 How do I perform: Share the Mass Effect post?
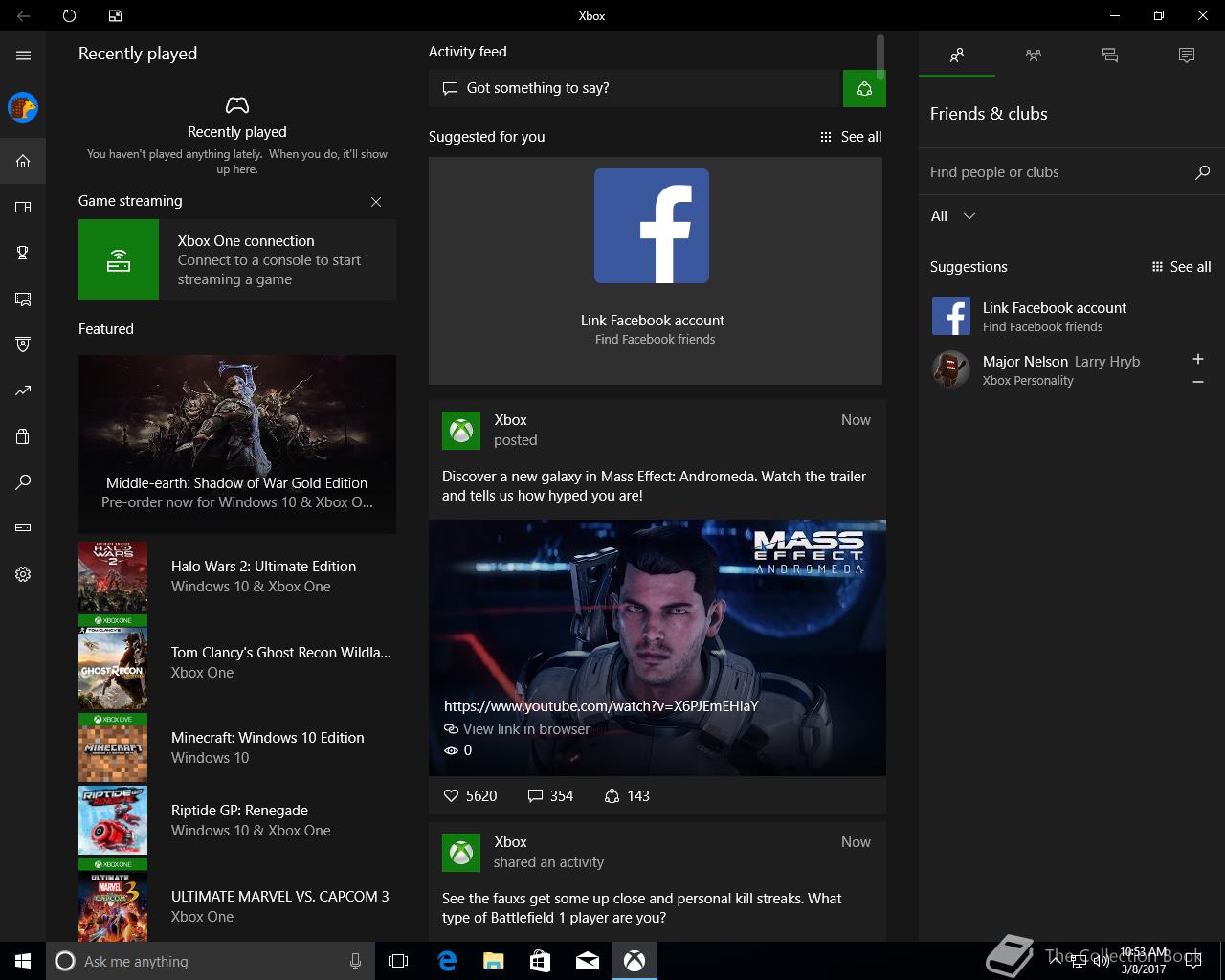pos(627,795)
